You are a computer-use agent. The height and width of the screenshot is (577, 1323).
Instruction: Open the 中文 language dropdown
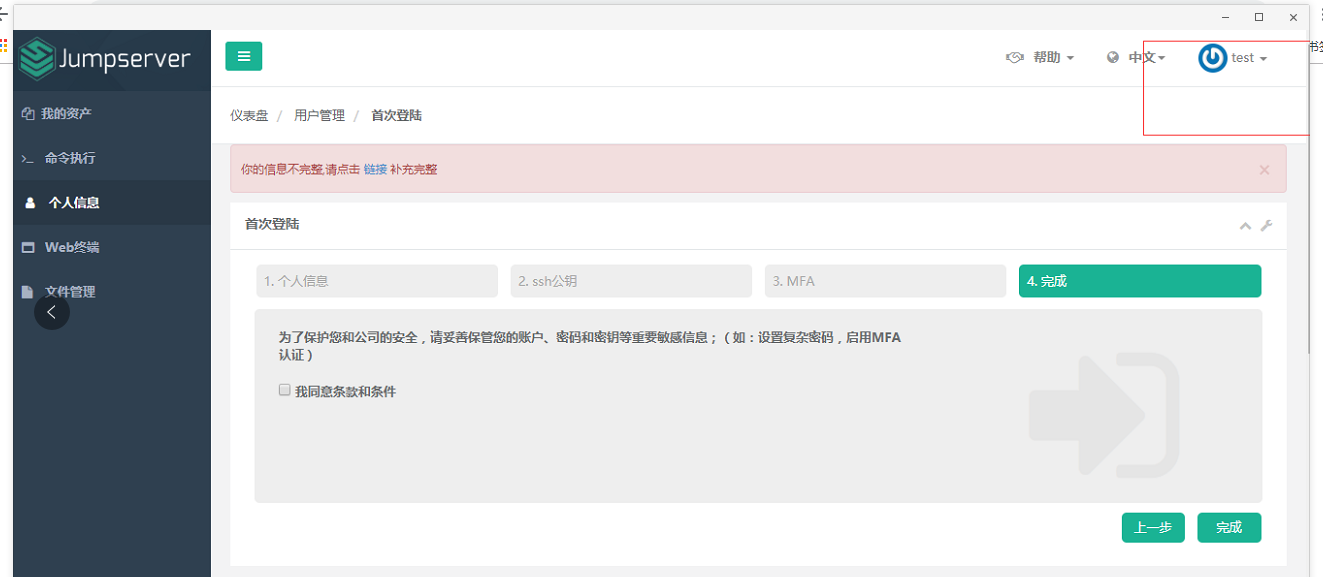point(1140,57)
